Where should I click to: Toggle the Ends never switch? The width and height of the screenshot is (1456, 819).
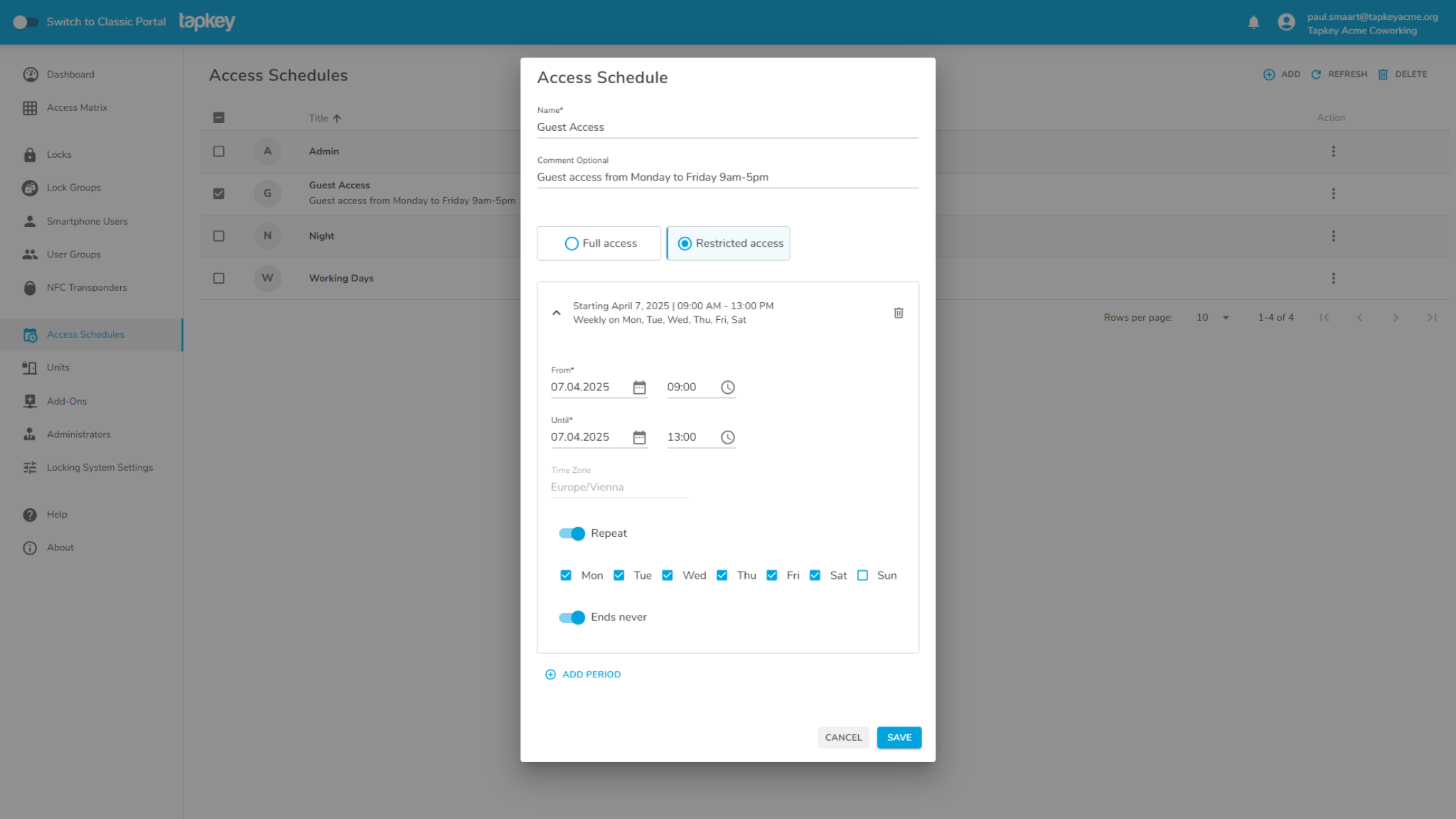click(x=572, y=618)
